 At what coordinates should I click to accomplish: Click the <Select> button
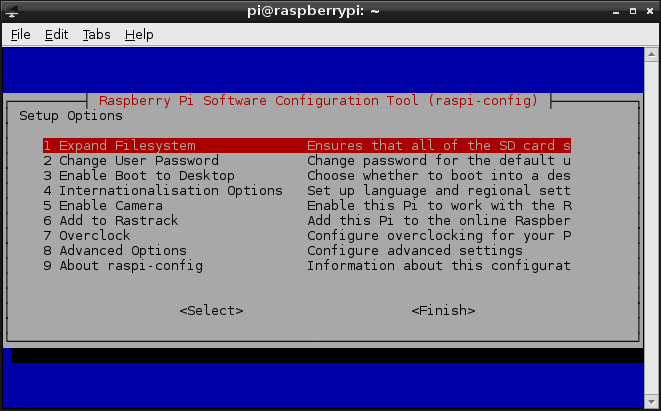[x=211, y=311]
